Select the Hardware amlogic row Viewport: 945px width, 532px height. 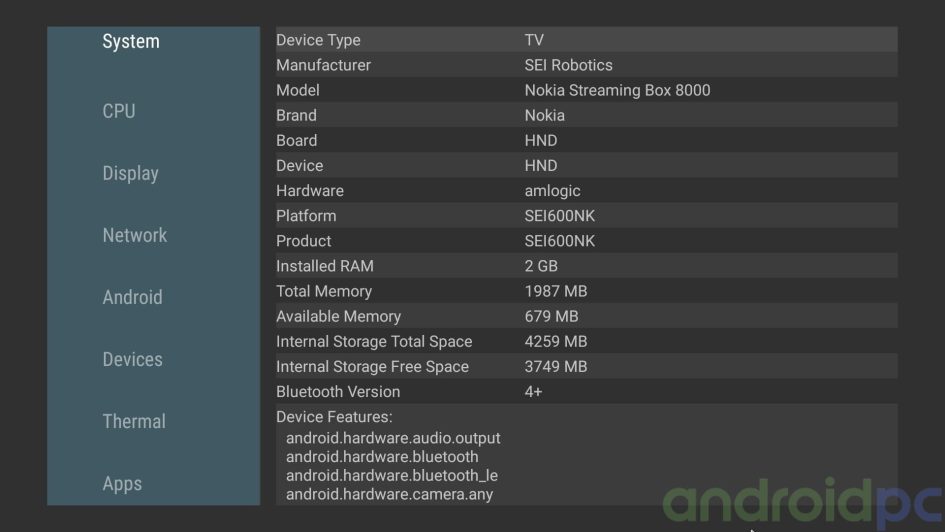[586, 190]
